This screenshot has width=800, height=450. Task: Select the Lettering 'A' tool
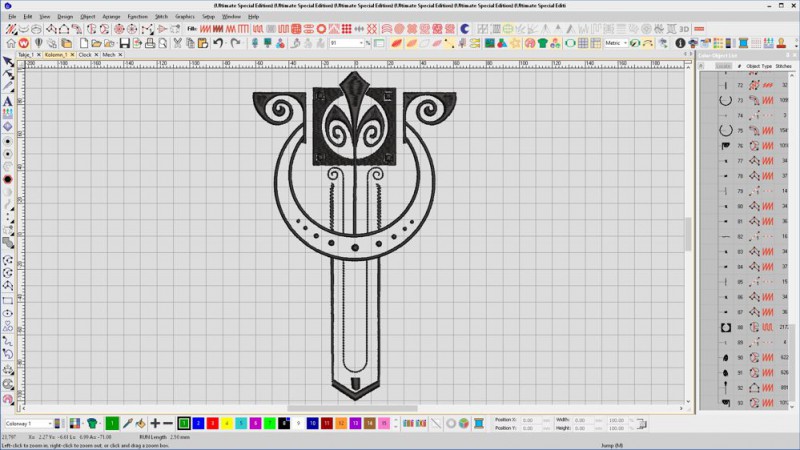(x=8, y=101)
